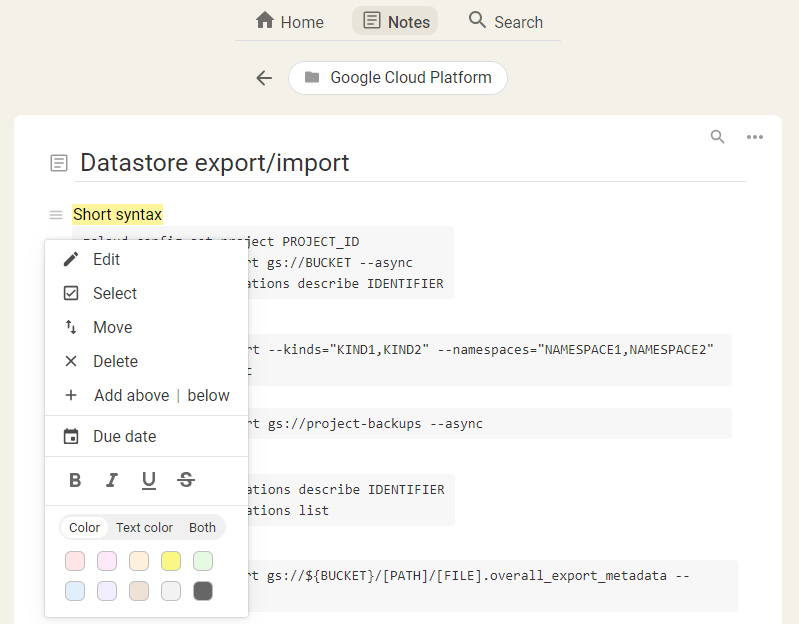This screenshot has width=799, height=624.
Task: Apply bold formatting icon
Action: (75, 480)
